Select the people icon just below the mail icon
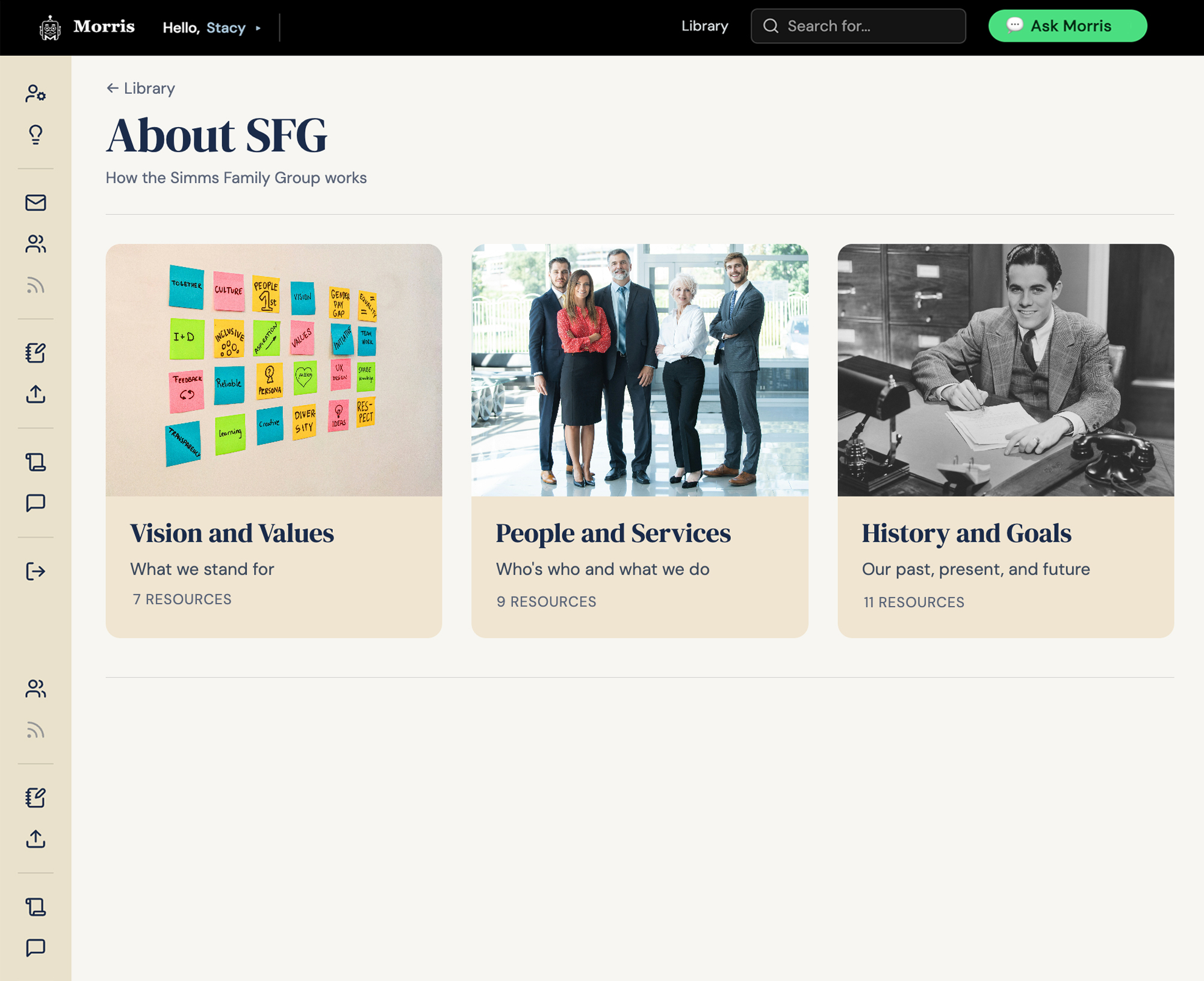 (x=36, y=244)
